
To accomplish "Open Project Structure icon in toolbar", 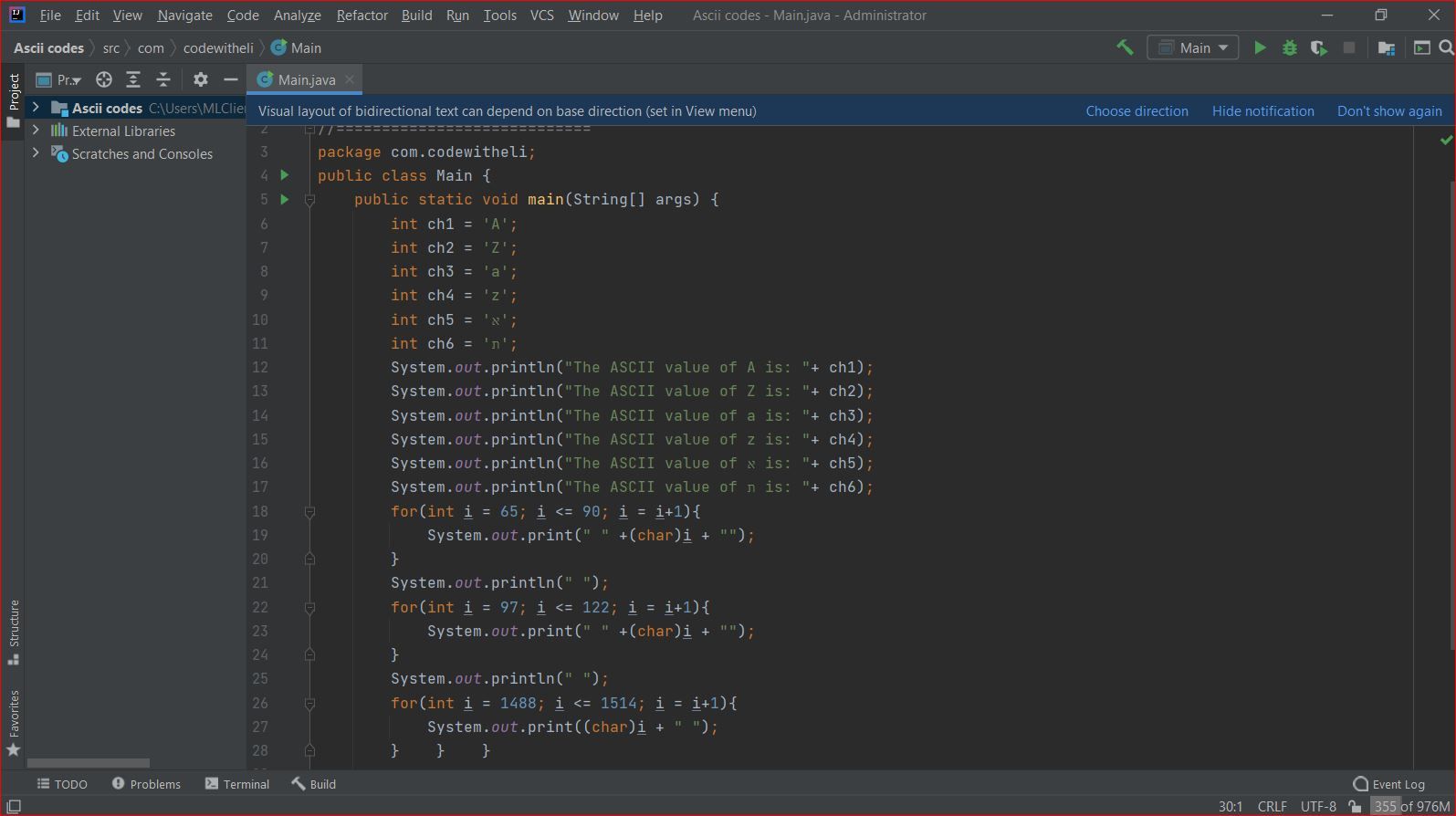I will (x=1386, y=47).
